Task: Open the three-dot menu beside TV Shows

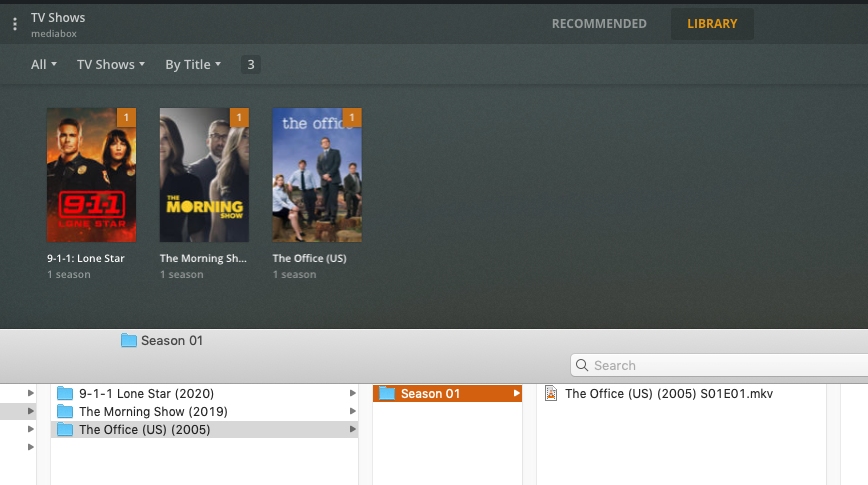Action: pyautogui.click(x=15, y=24)
